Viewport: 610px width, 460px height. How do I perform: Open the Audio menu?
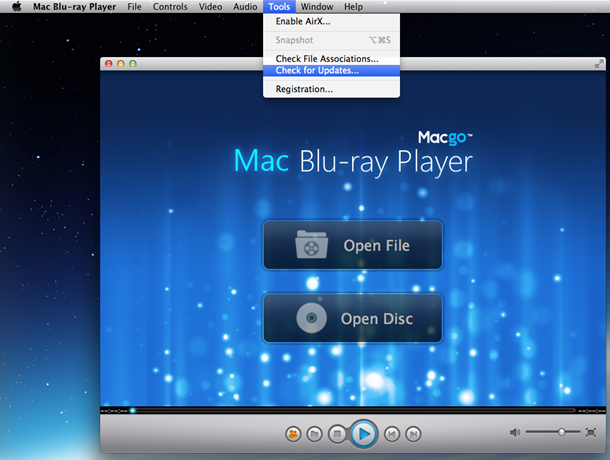click(245, 7)
